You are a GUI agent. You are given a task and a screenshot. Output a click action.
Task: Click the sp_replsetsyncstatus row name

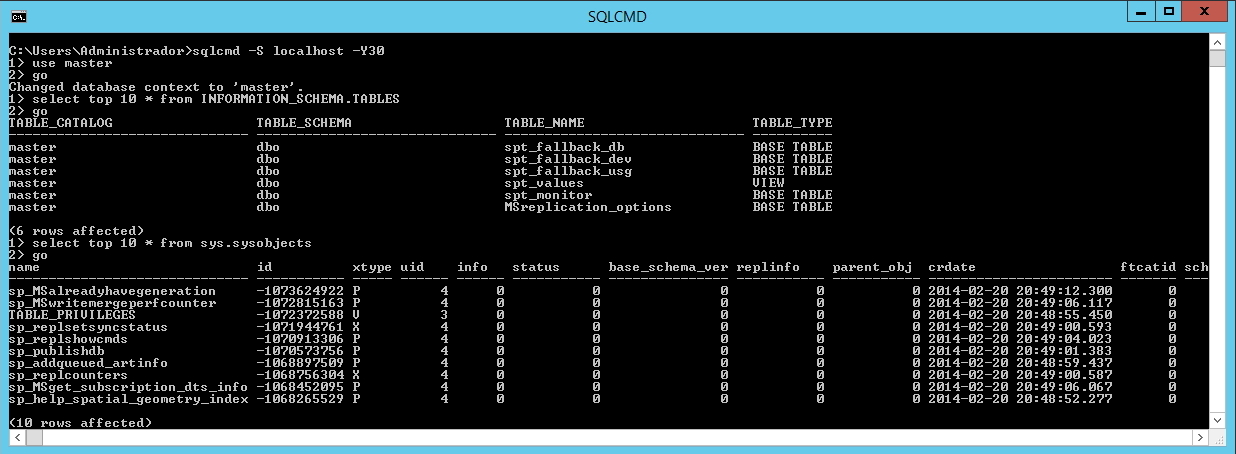[89, 327]
